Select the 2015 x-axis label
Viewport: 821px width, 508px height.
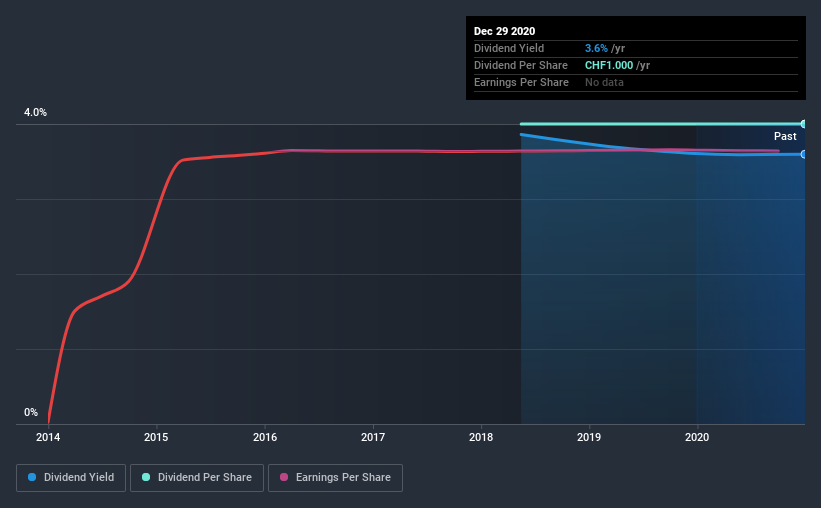coord(156,437)
